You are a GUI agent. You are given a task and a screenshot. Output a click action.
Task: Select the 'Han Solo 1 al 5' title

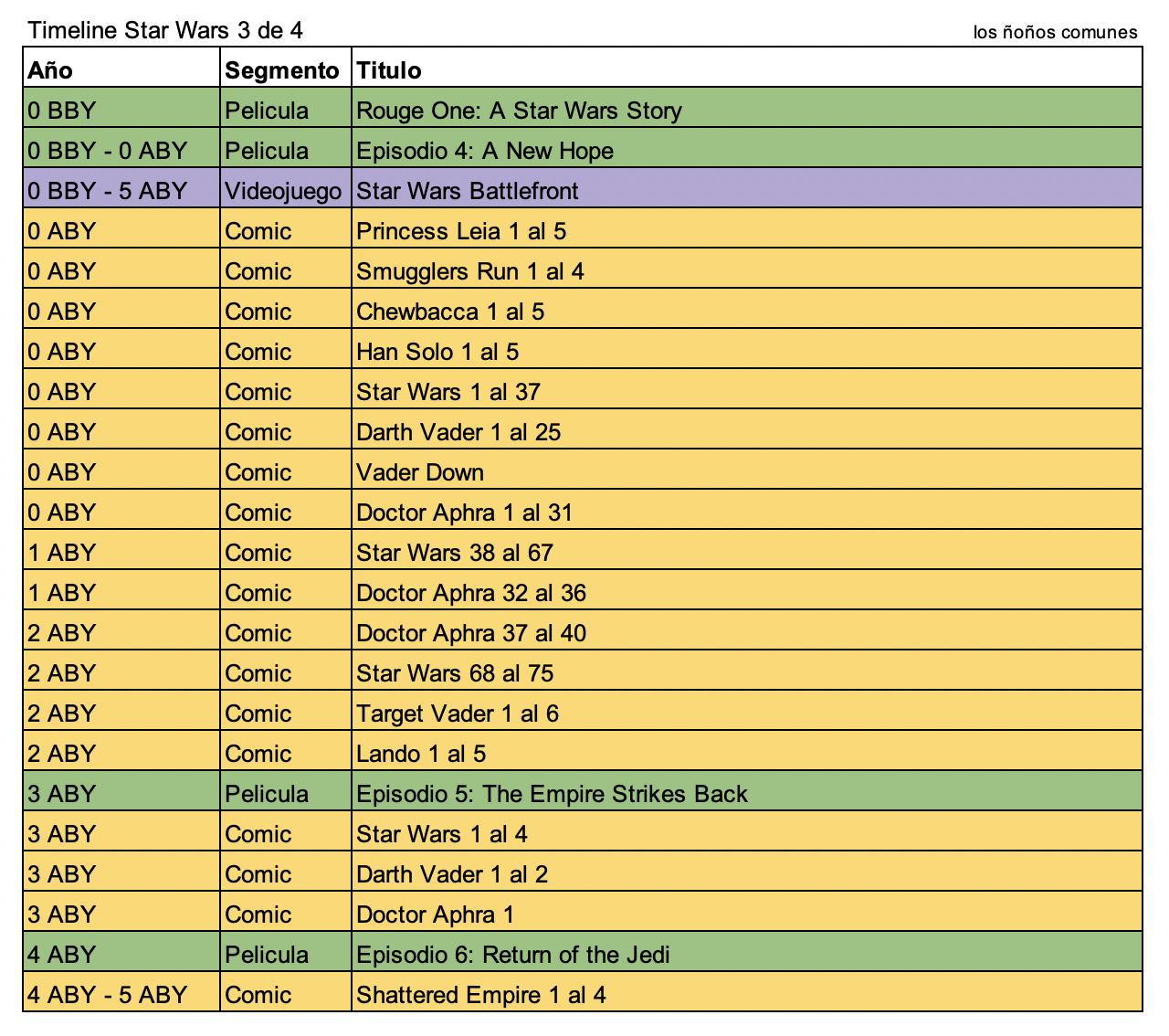click(437, 352)
